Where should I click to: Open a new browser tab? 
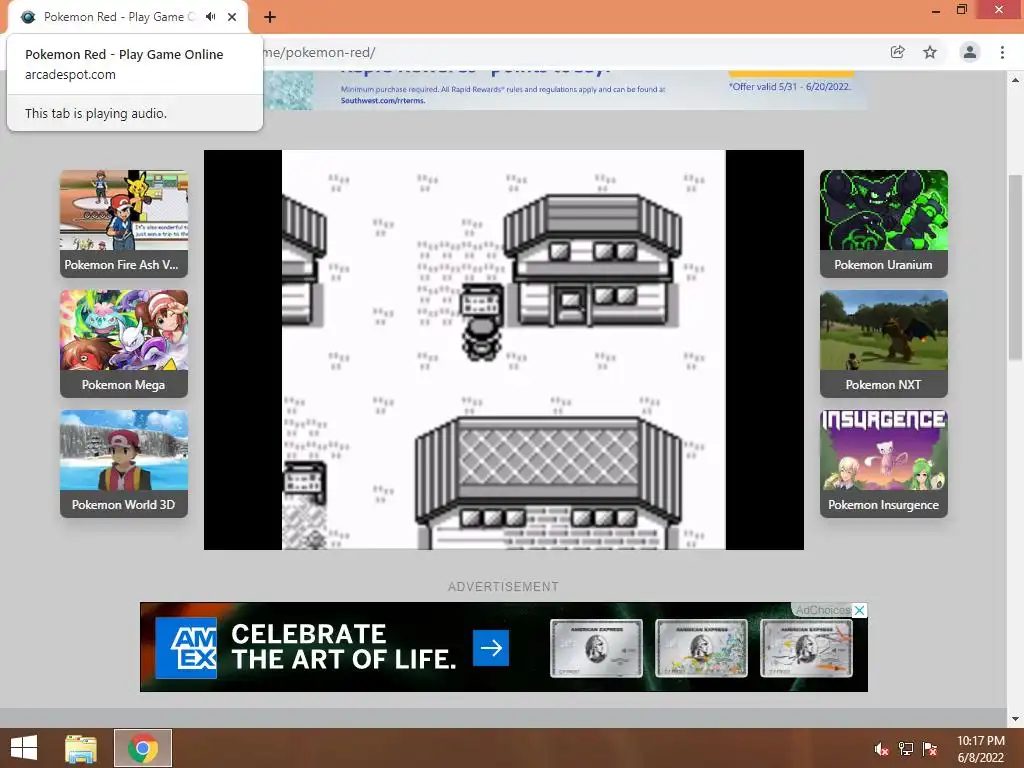(270, 17)
